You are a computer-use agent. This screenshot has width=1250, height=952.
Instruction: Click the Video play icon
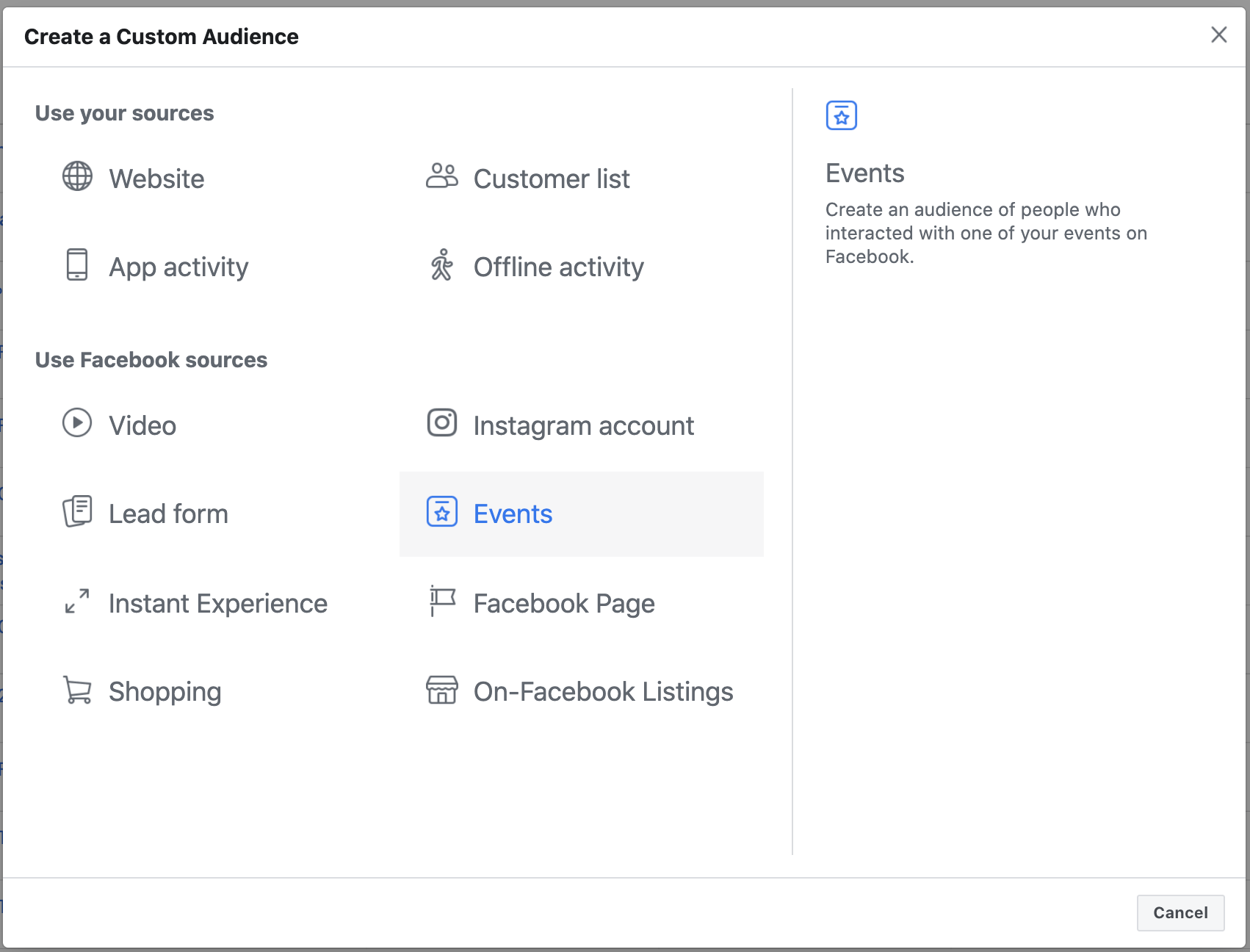pos(77,423)
